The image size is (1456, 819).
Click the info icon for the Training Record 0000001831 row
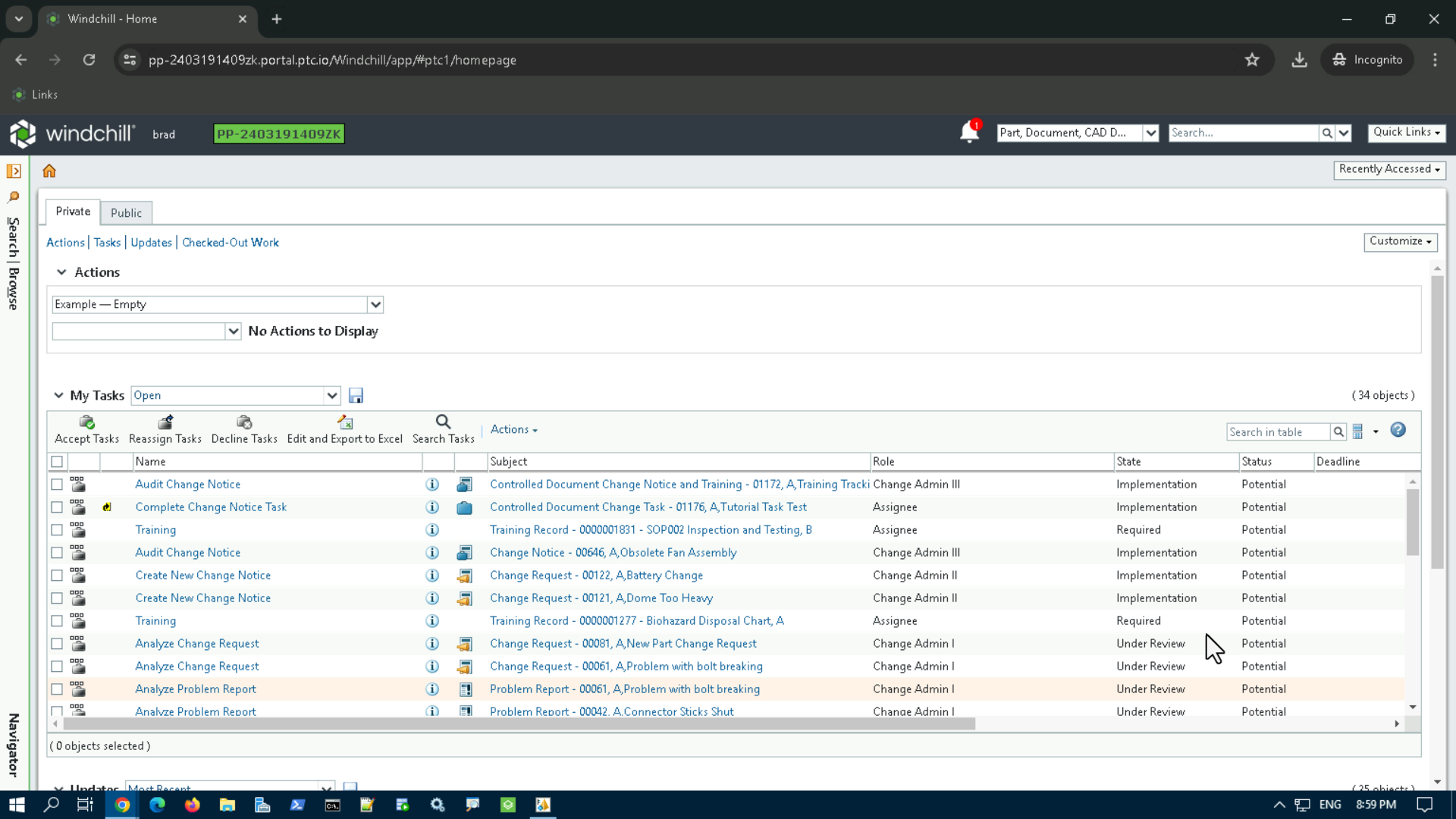coord(432,529)
